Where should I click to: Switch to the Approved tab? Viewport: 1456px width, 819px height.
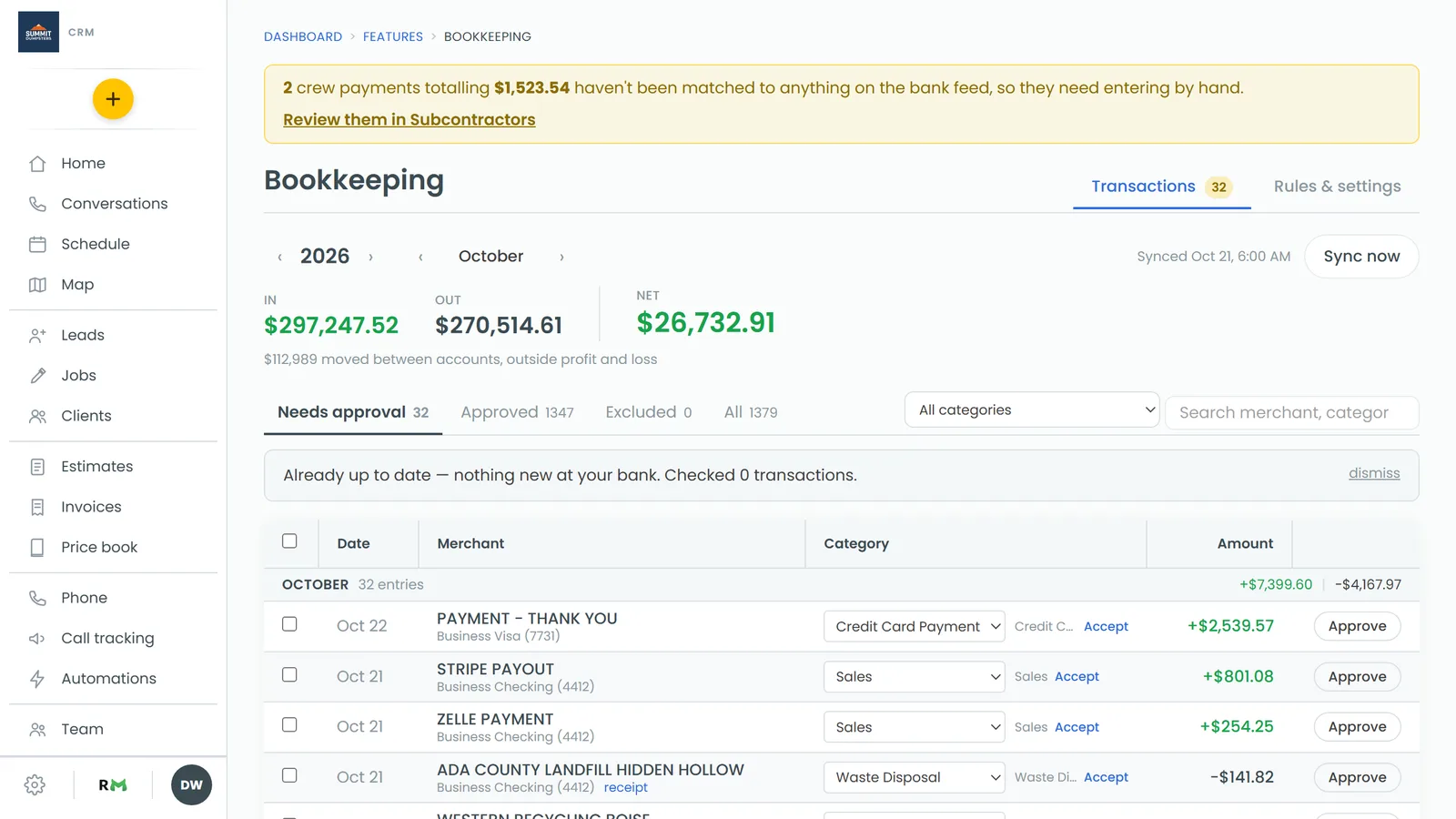(x=517, y=412)
